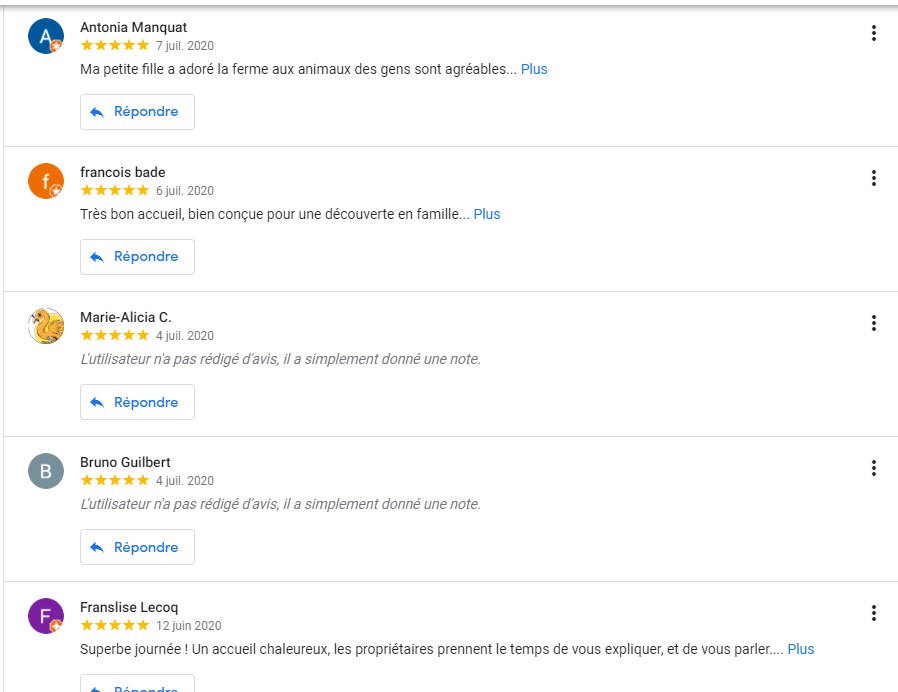
Task: Reply to Marie-Alicia C.'s rating
Action: pyautogui.click(x=137, y=402)
